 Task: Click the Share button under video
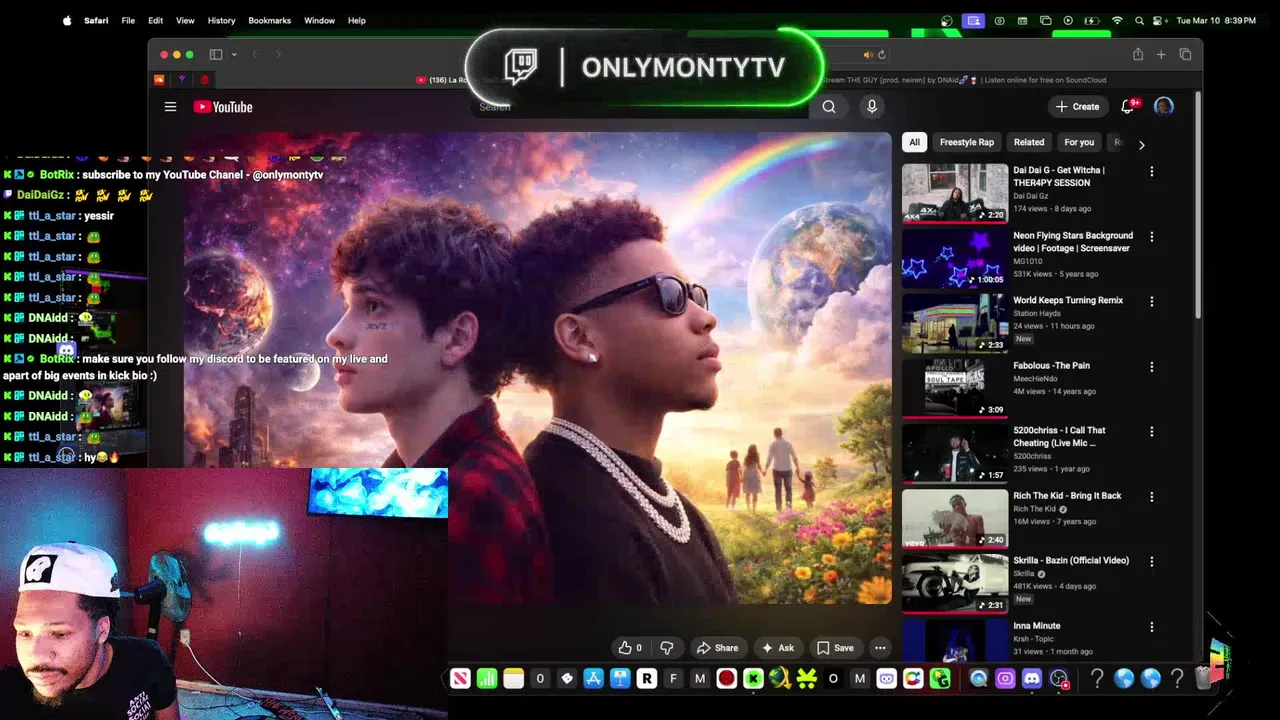pos(717,648)
